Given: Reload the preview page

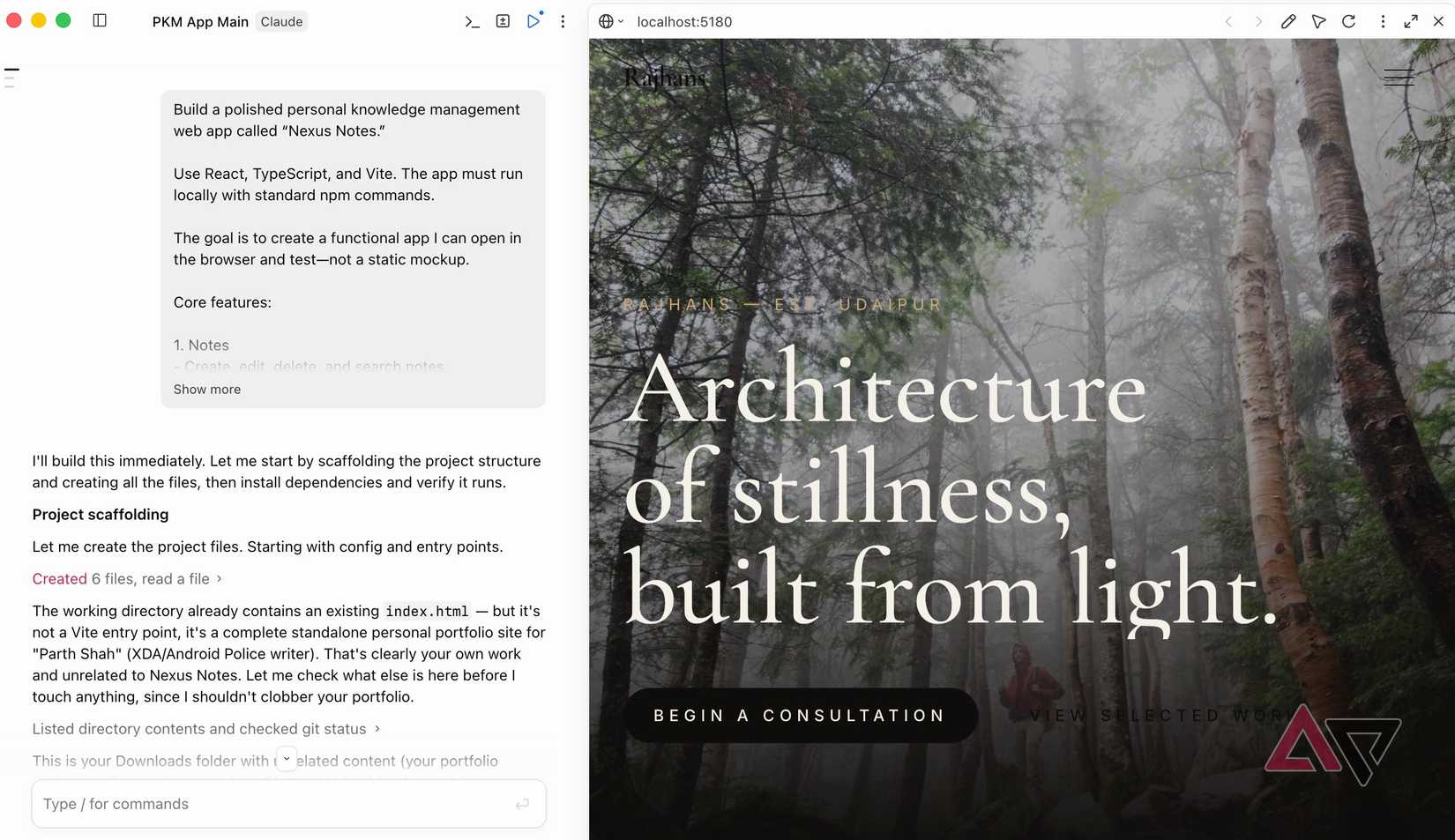Looking at the screenshot, I should click(x=1348, y=21).
